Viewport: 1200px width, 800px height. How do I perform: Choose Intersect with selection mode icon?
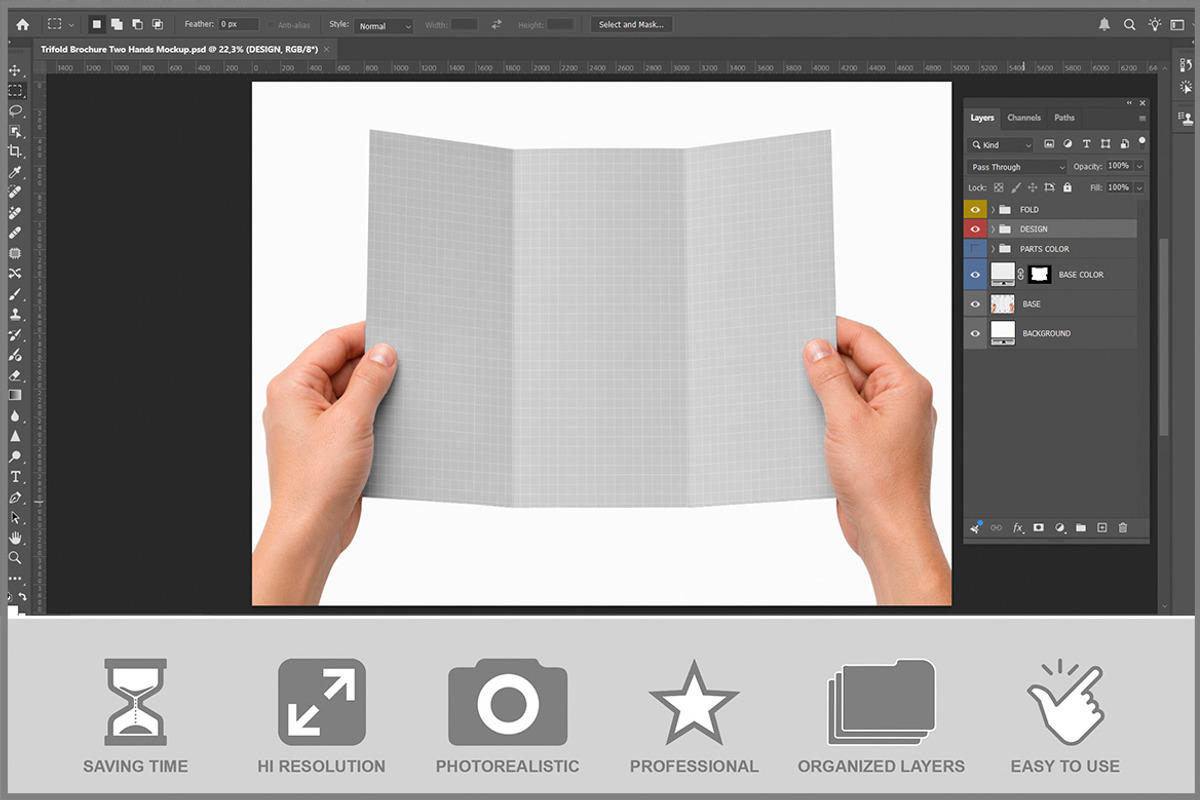pyautogui.click(x=157, y=24)
